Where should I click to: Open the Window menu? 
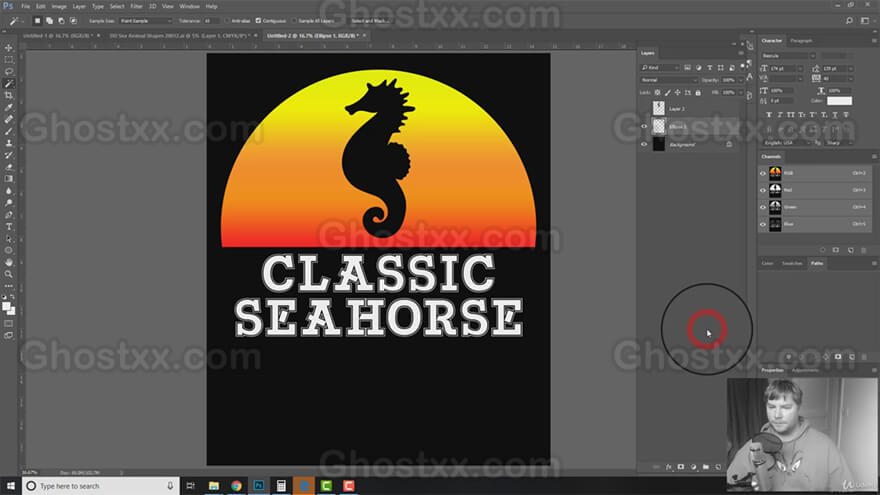189,6
